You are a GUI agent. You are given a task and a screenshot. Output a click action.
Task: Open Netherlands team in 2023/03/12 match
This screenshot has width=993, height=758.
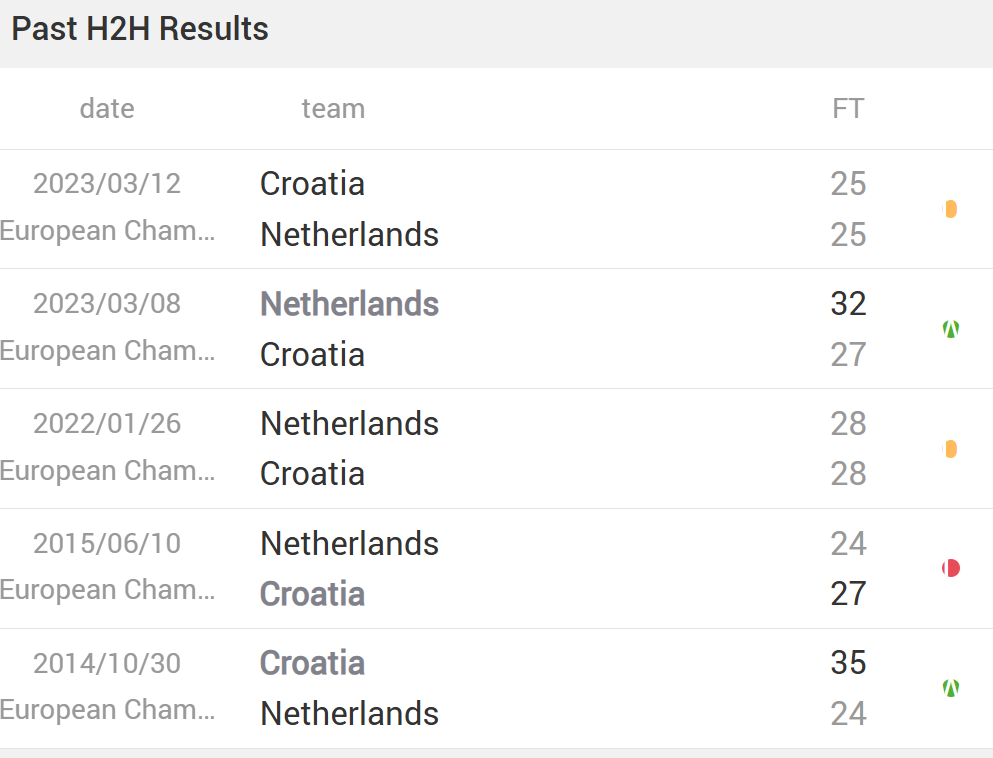point(350,235)
